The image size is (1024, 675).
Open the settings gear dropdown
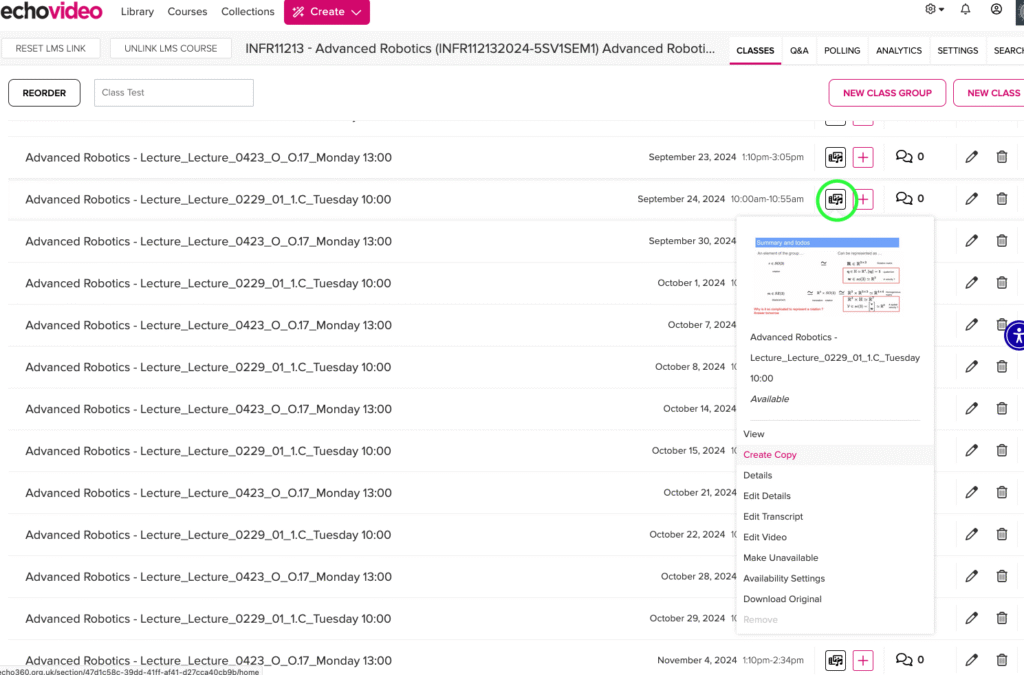932,10
